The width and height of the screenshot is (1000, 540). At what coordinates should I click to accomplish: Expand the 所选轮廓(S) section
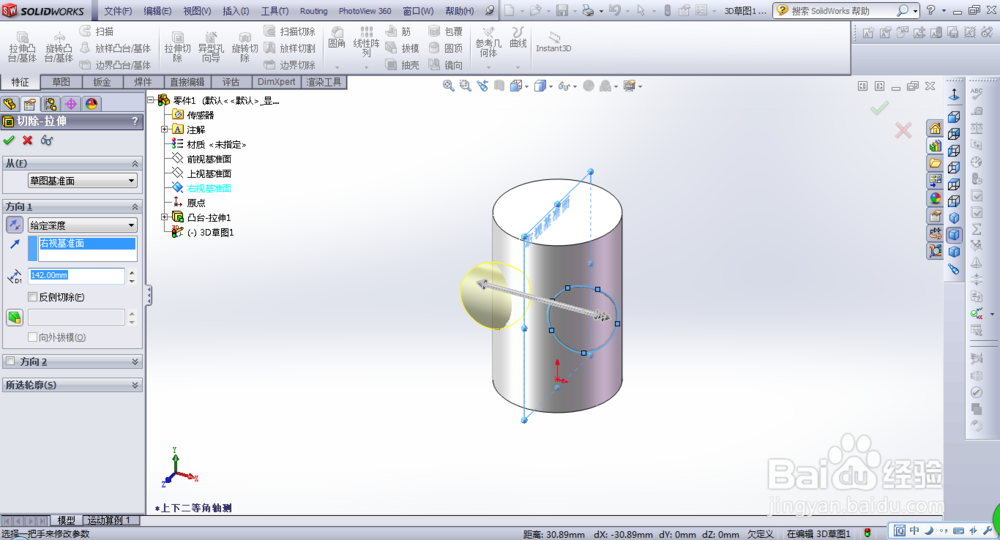135,385
